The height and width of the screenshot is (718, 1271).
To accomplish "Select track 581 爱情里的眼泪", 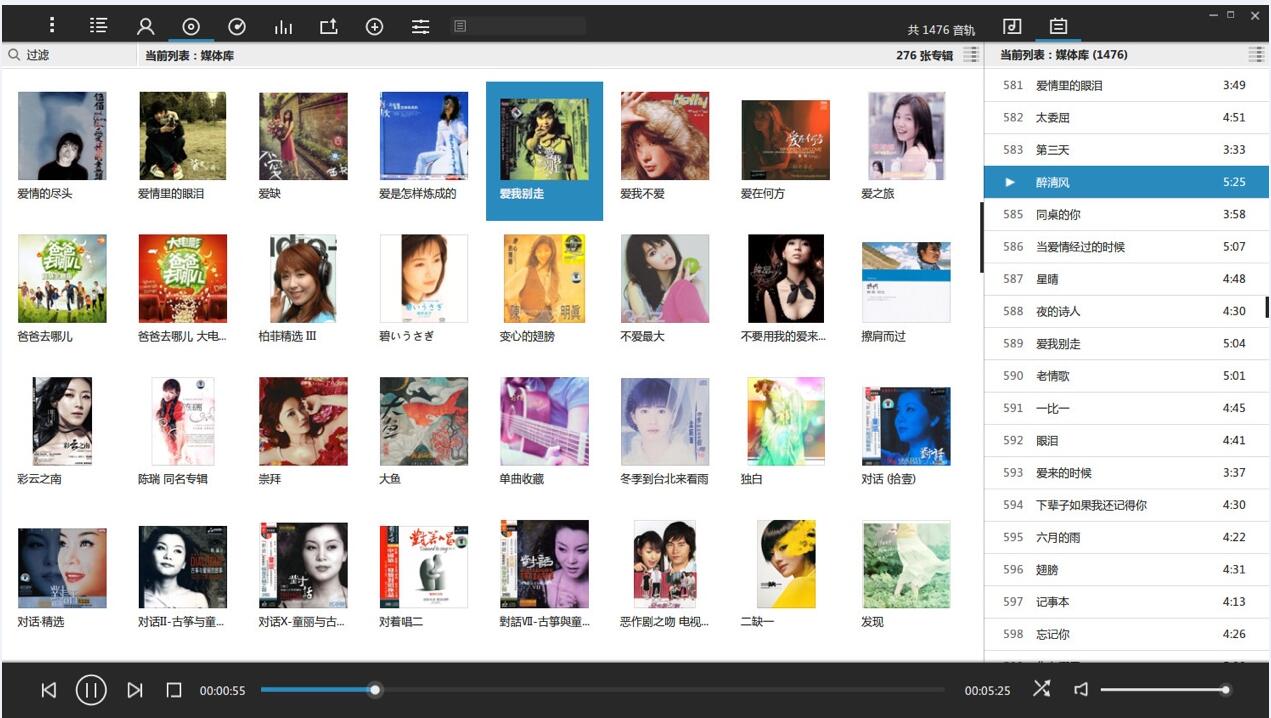I will click(1126, 85).
